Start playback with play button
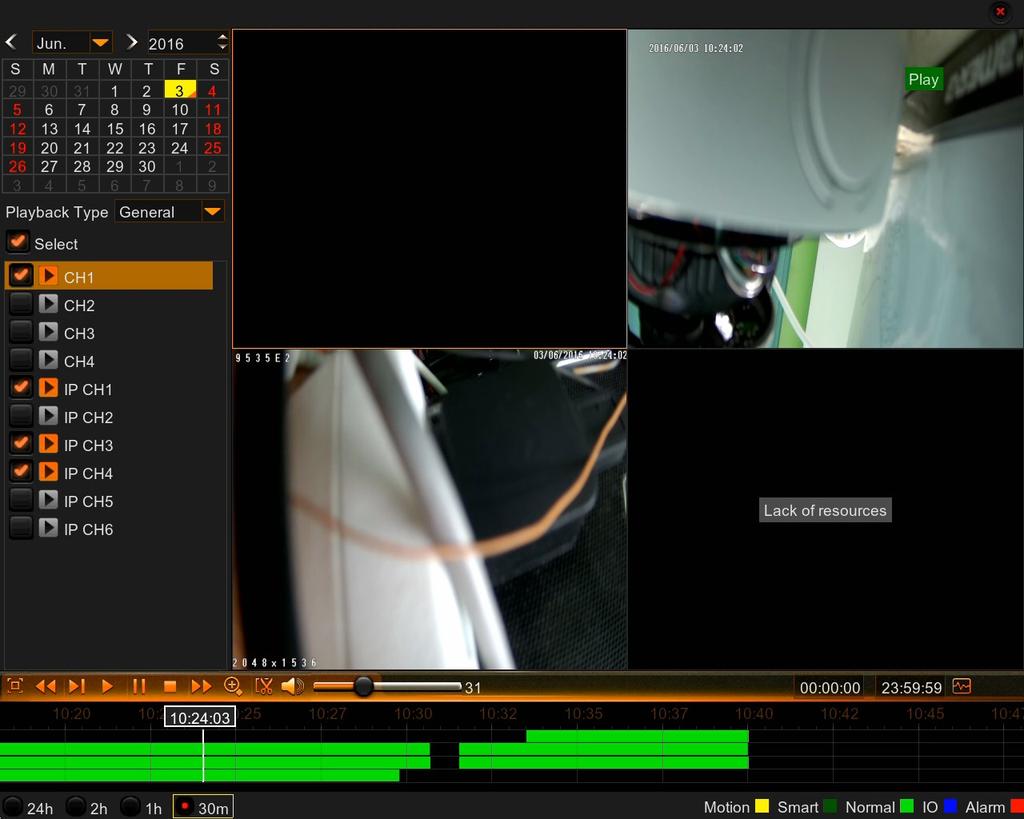 pyautogui.click(x=108, y=686)
